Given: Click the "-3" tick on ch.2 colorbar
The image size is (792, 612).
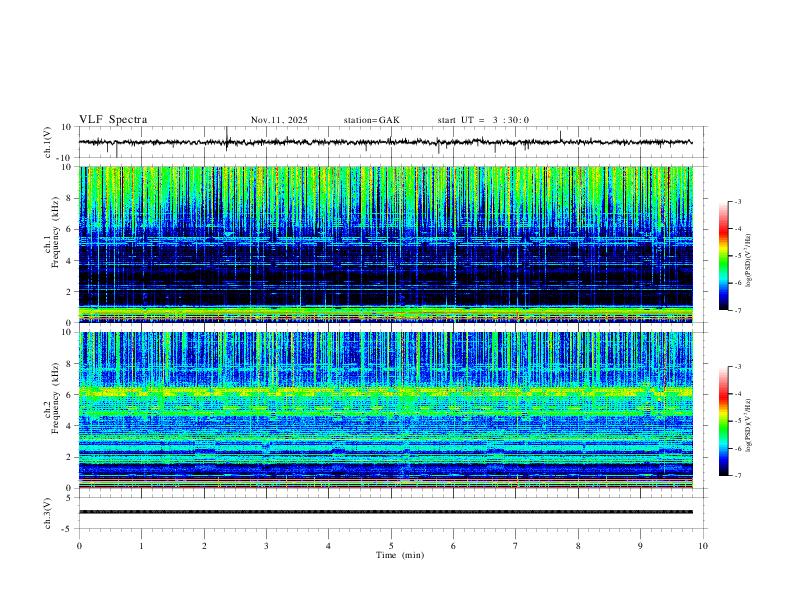Looking at the screenshot, I should point(738,367).
